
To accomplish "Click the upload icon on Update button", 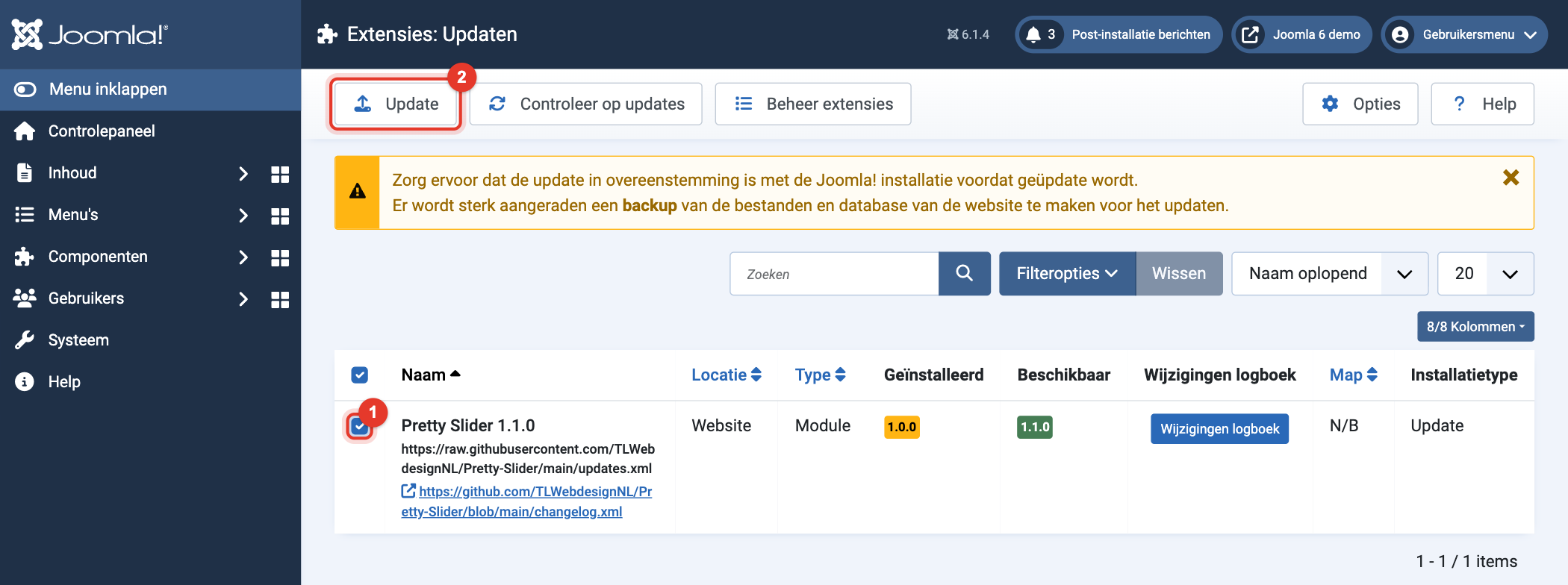I will point(363,104).
